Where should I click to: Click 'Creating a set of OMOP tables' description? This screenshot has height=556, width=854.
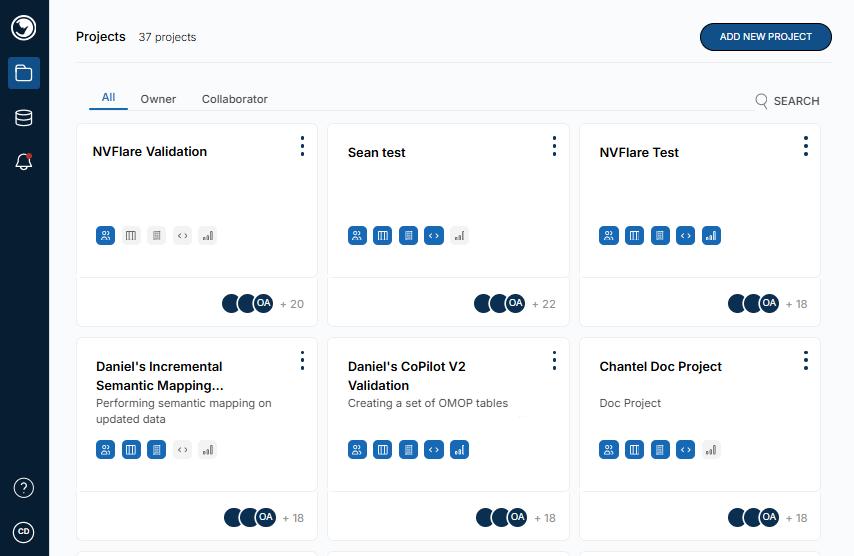click(x=428, y=404)
